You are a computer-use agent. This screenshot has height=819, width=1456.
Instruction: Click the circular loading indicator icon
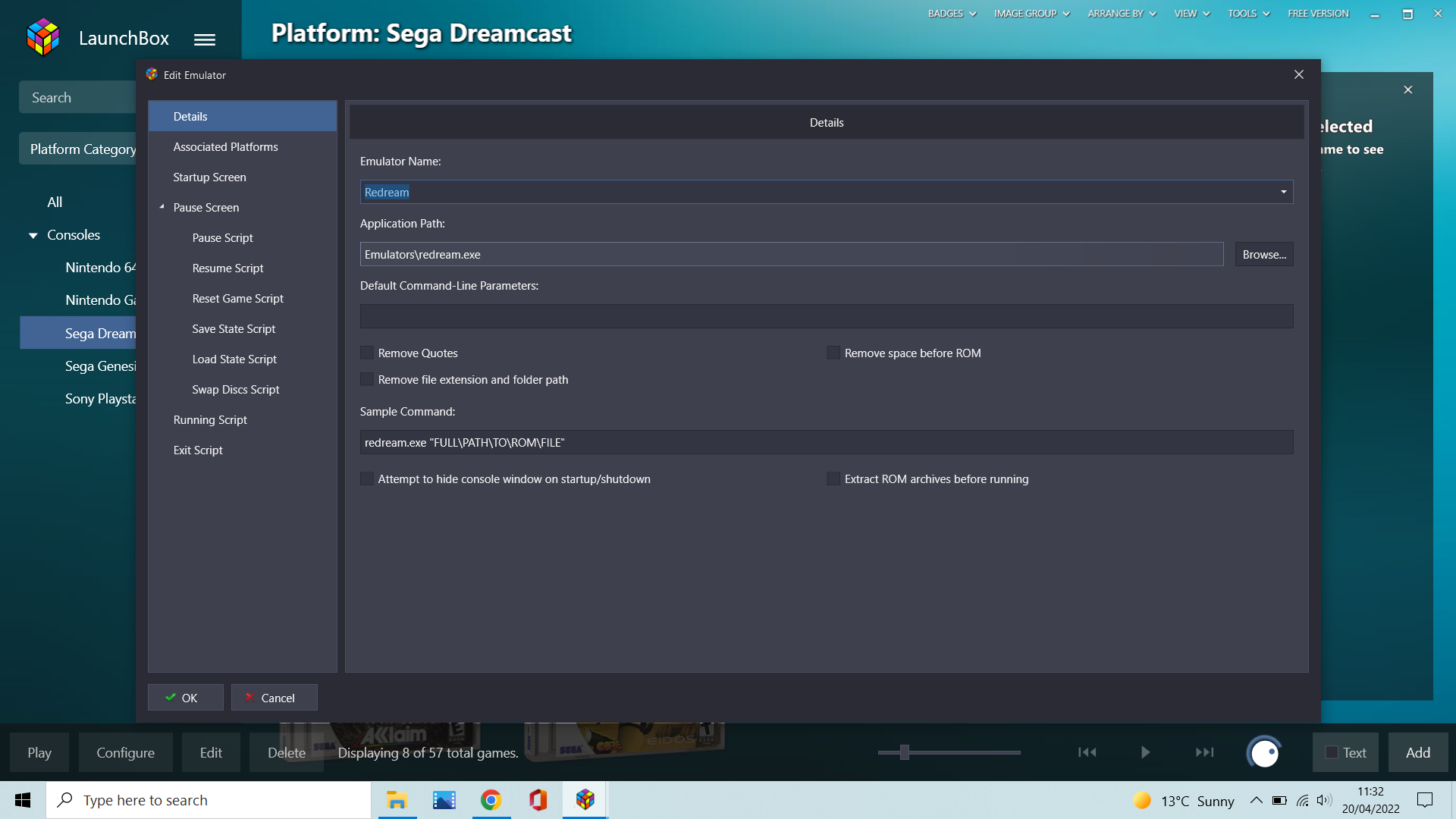point(1264,753)
